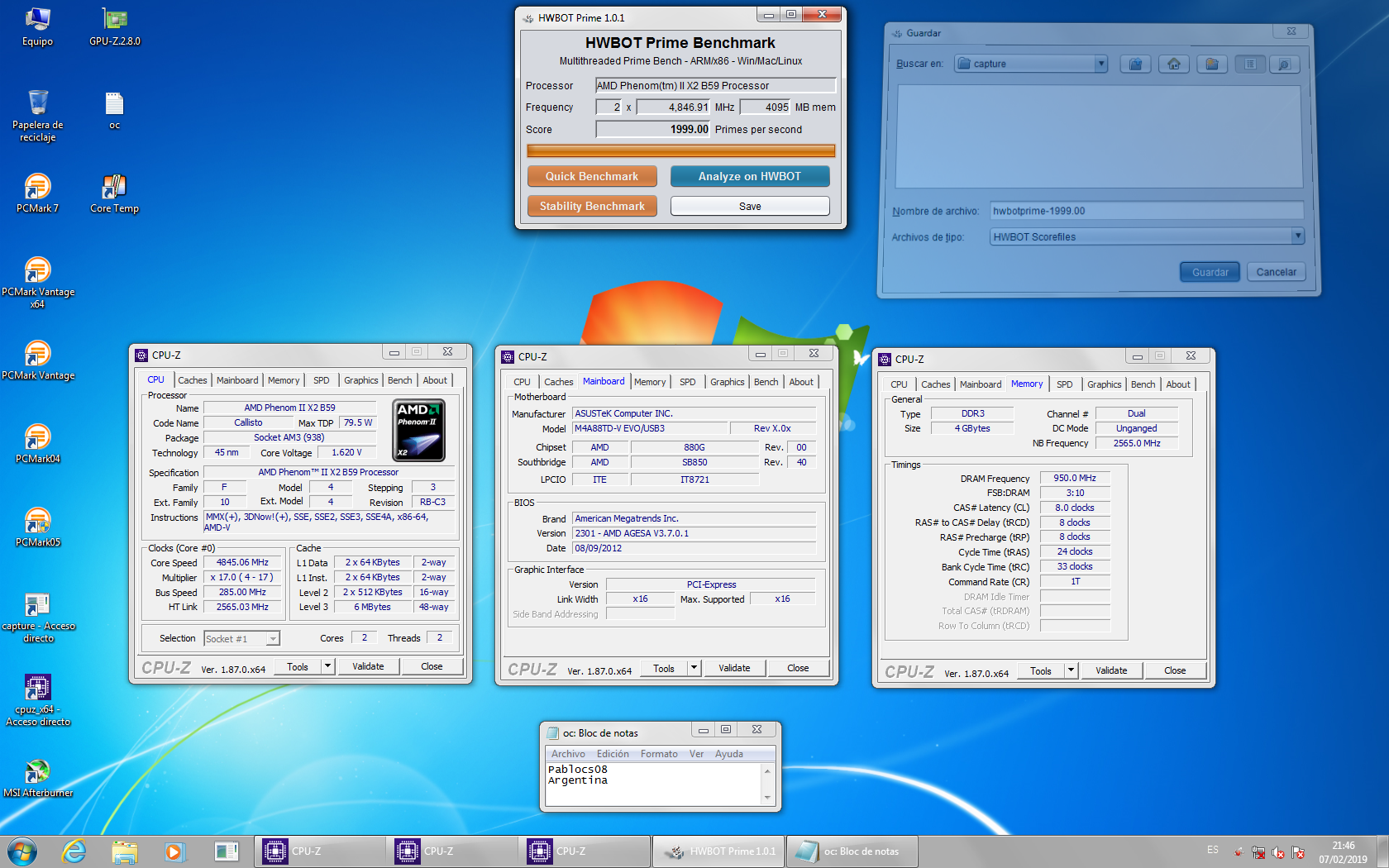Select the PCMark04 desktop icon
This screenshot has height=868, width=1389.
(x=37, y=445)
